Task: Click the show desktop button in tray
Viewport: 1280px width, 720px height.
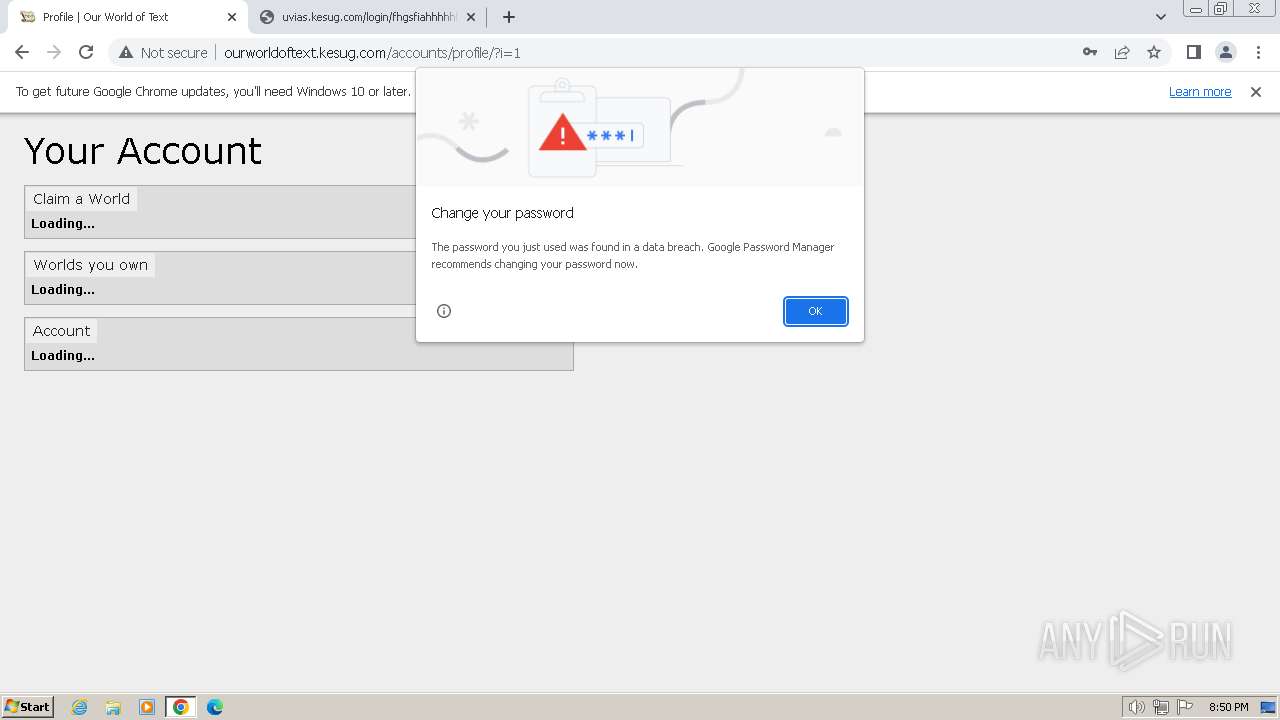Action: point(1268,707)
